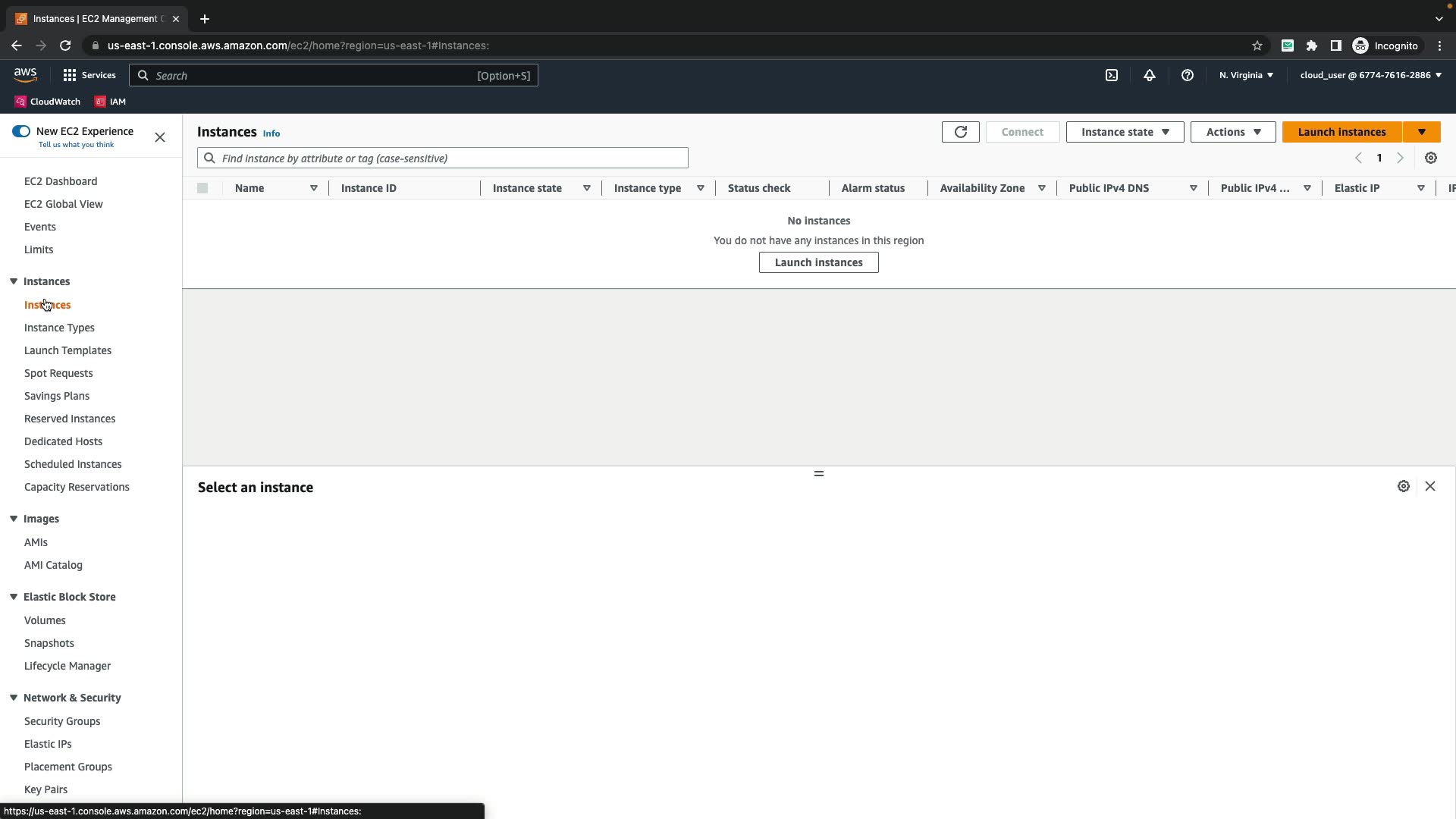Toggle New EC2 Experience switch
The image size is (1456, 819).
coord(21,131)
